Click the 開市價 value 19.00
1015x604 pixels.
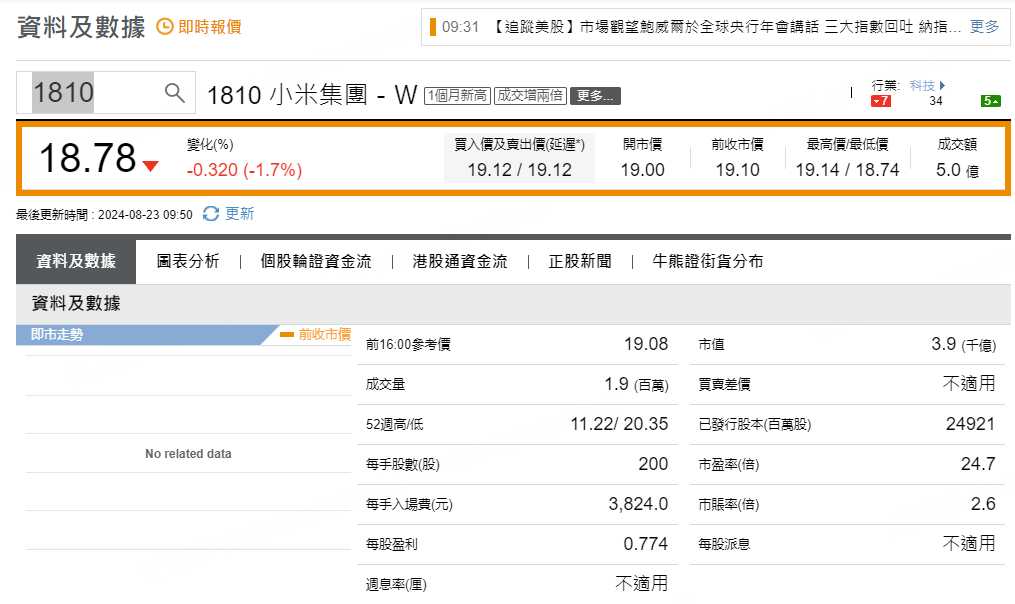(x=643, y=170)
